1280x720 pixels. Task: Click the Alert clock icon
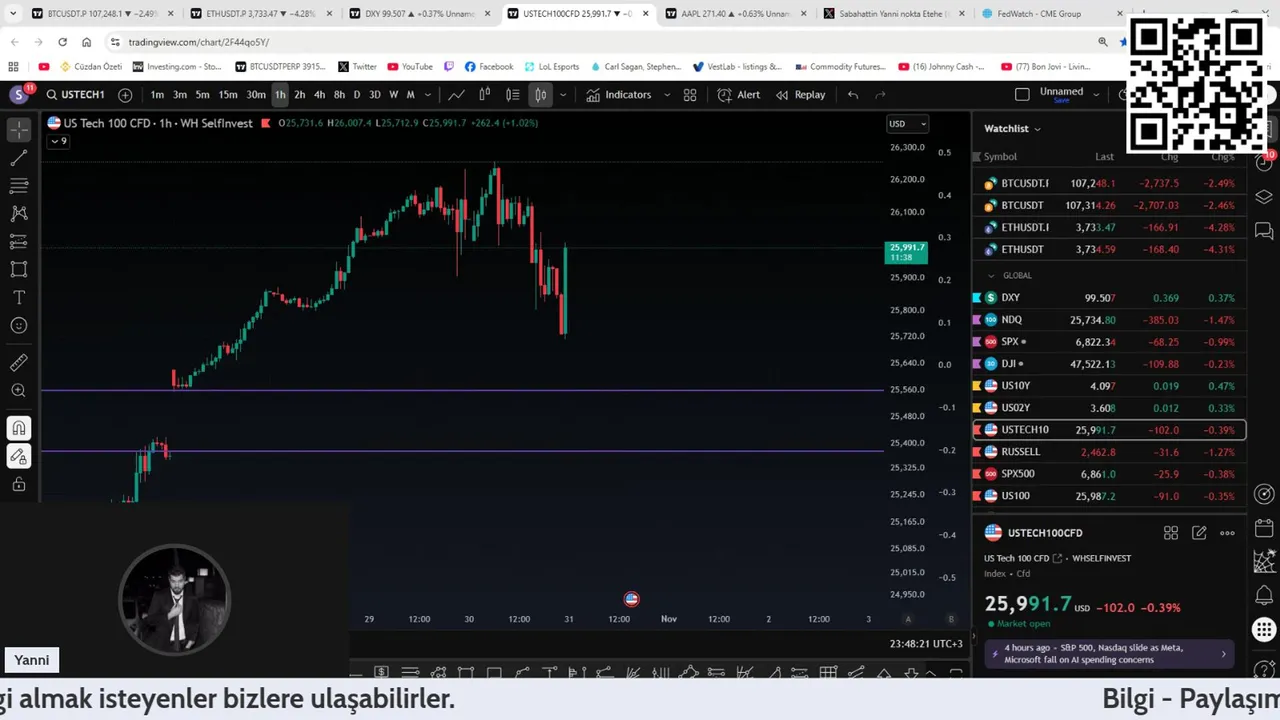[x=725, y=95]
